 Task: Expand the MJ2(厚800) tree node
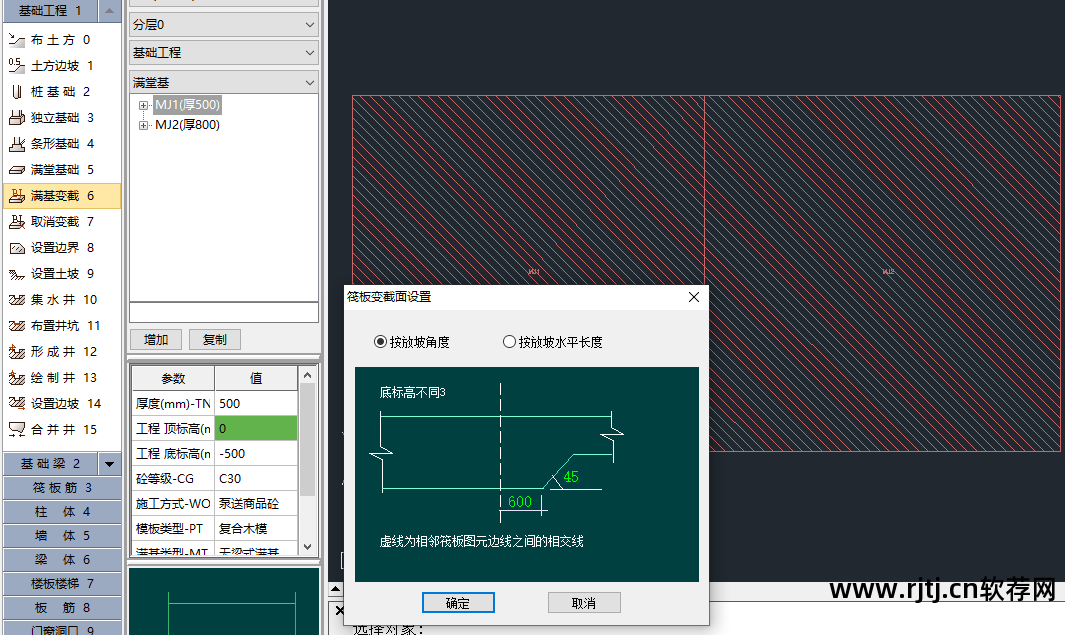pos(144,125)
